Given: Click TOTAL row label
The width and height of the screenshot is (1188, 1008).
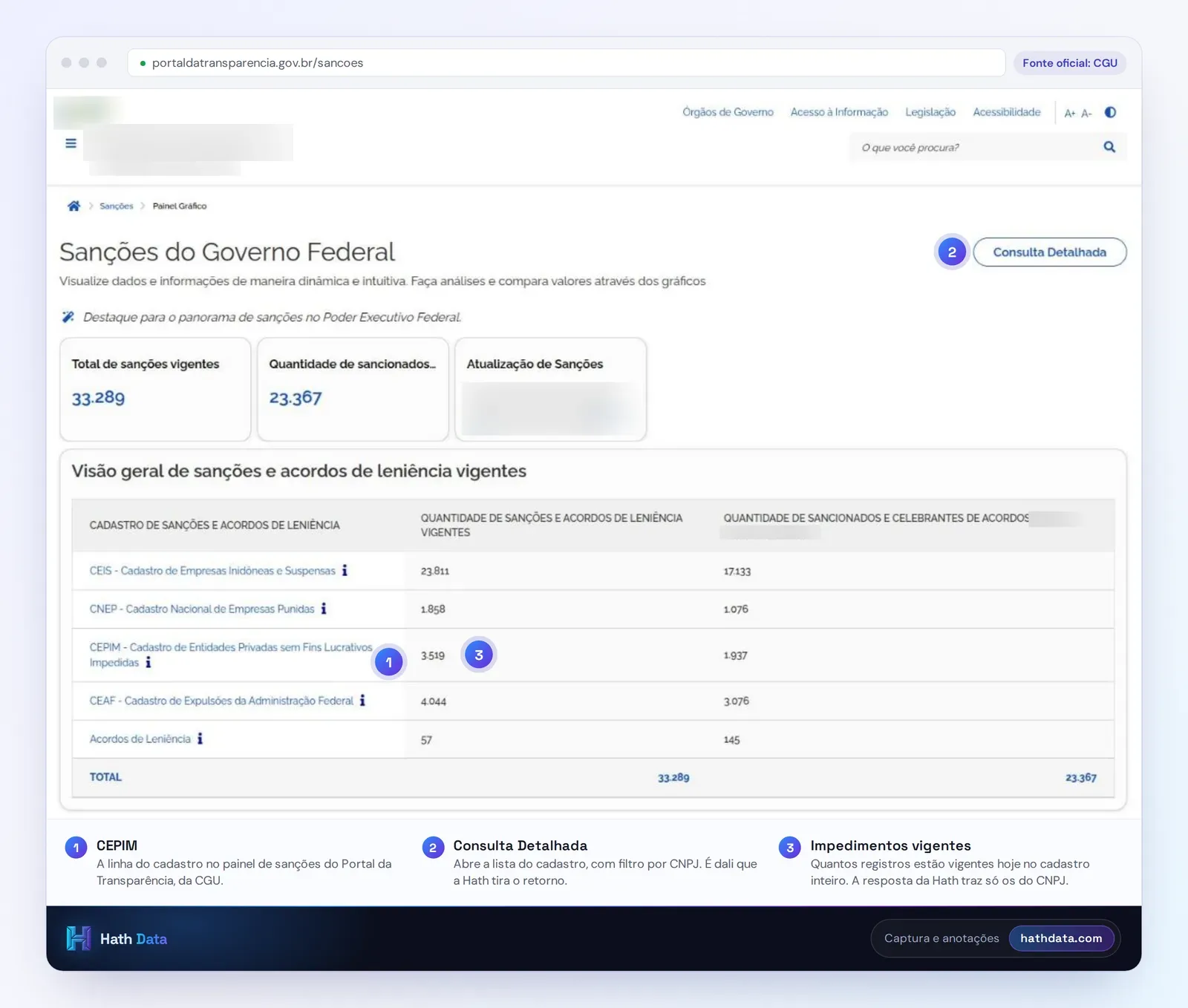Looking at the screenshot, I should 105,777.
